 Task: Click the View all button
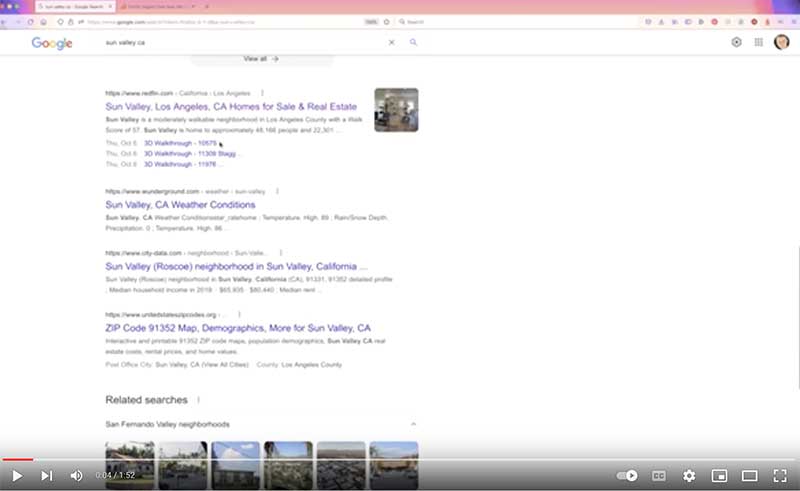[261, 59]
